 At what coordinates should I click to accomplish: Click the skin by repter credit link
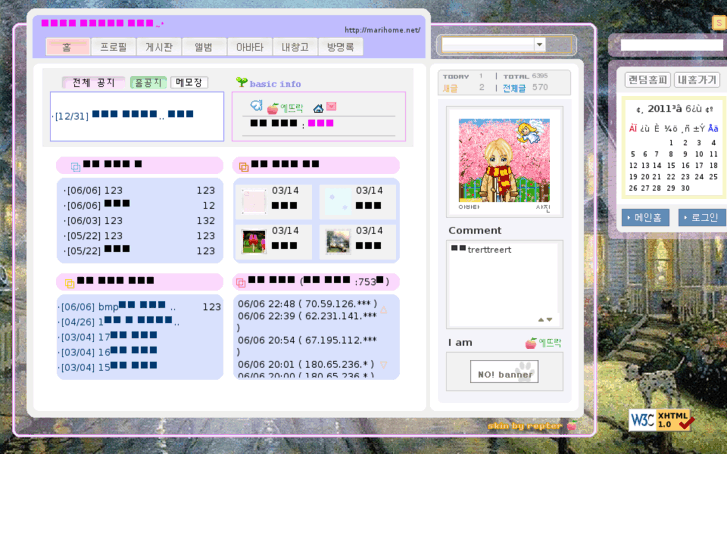[x=525, y=426]
